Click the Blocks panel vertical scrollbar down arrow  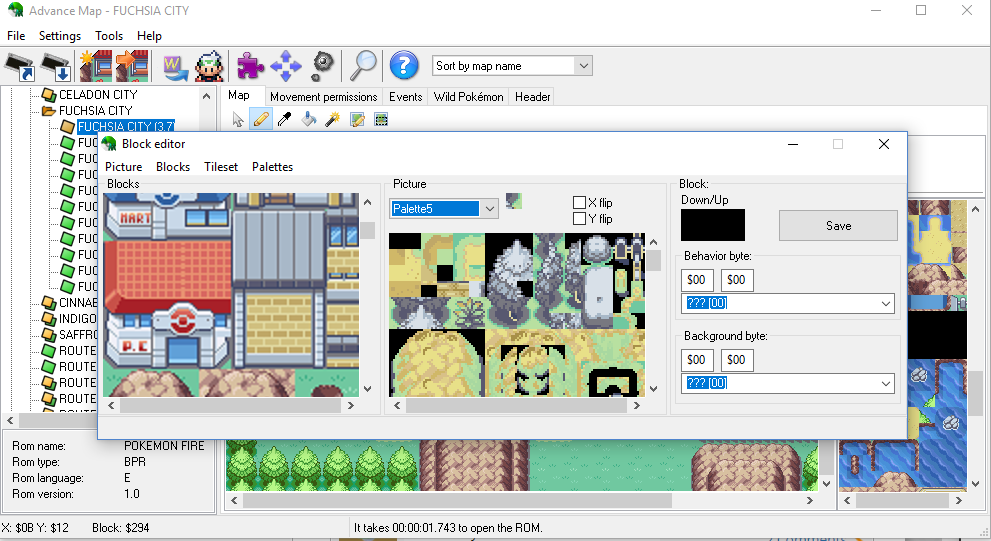[368, 389]
